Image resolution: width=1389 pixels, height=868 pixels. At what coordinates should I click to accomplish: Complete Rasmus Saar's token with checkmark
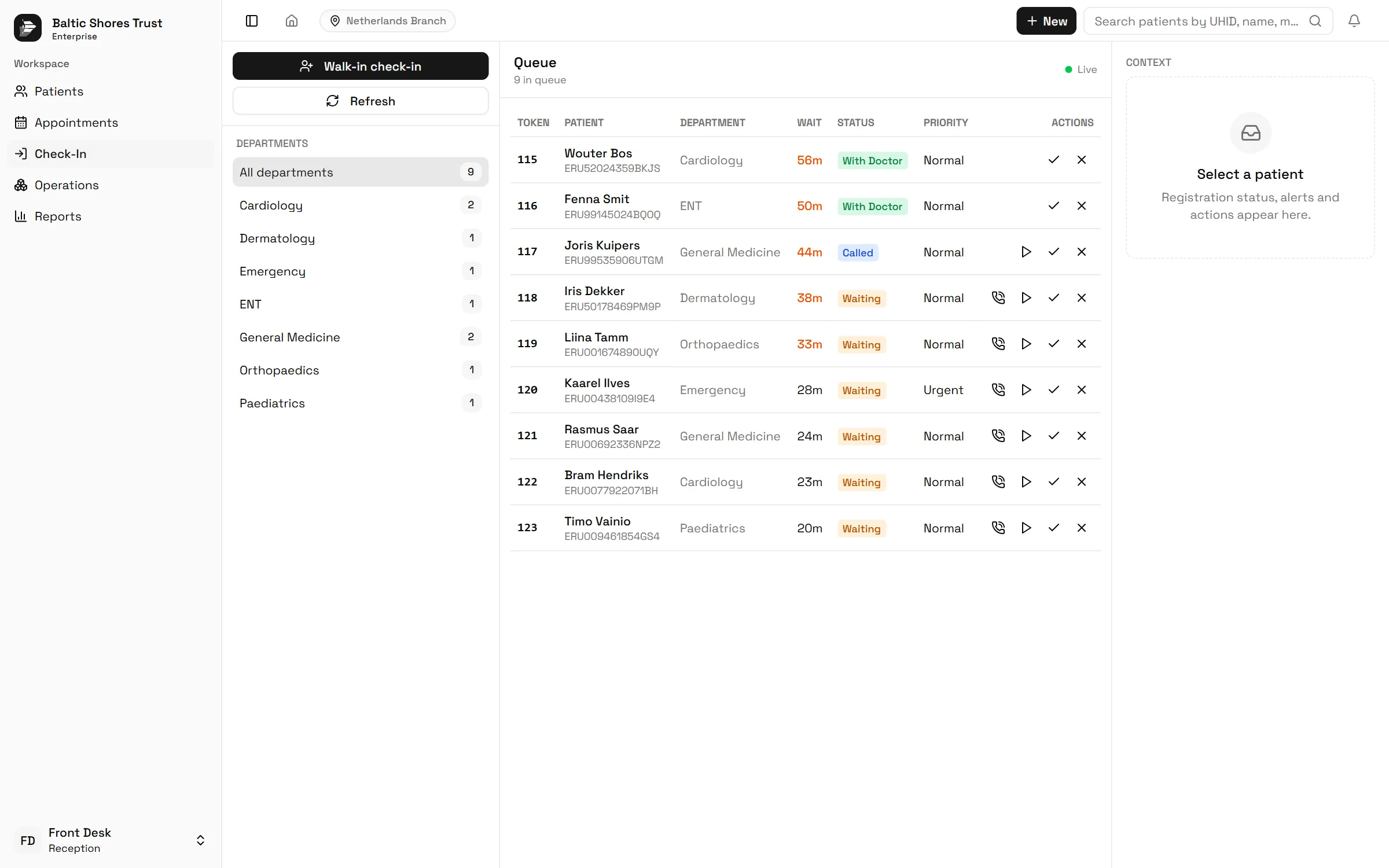(1054, 436)
